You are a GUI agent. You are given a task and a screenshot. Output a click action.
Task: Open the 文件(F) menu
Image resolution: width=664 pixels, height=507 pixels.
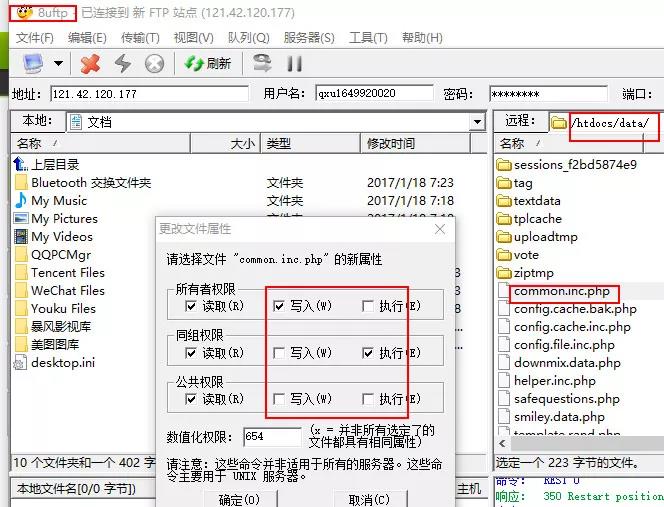(35, 38)
